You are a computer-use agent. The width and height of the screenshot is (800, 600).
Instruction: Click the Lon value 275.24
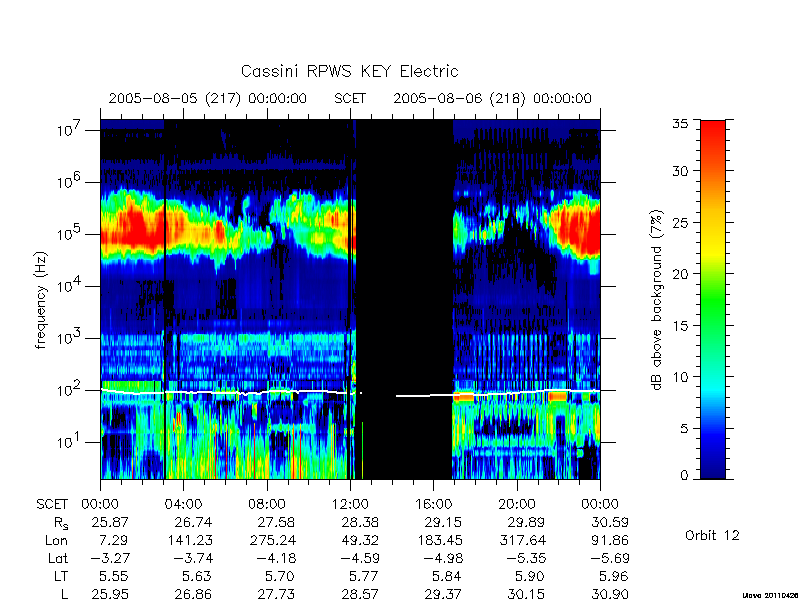pos(272,540)
